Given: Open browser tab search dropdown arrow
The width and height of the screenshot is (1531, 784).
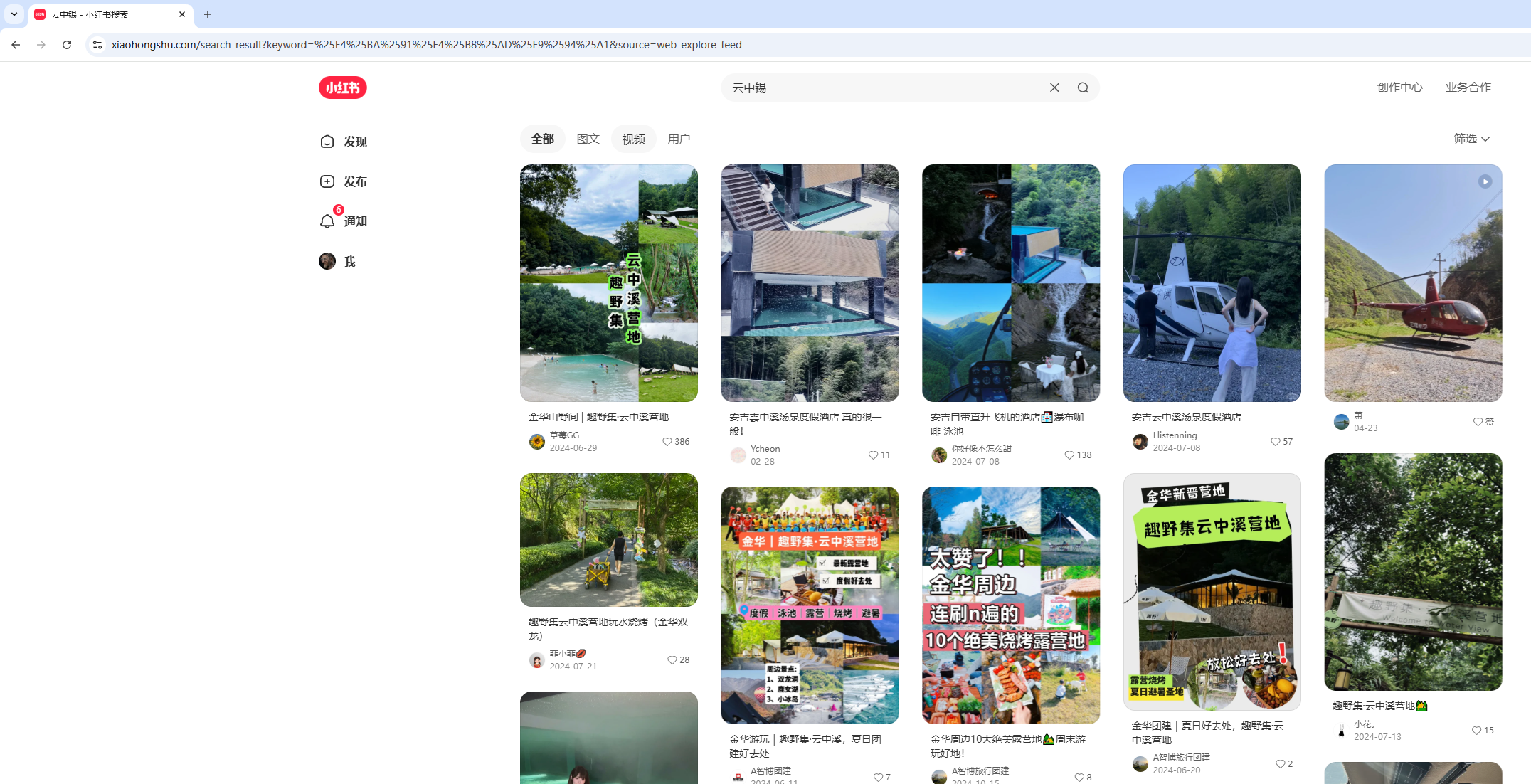Looking at the screenshot, I should click(14, 14).
